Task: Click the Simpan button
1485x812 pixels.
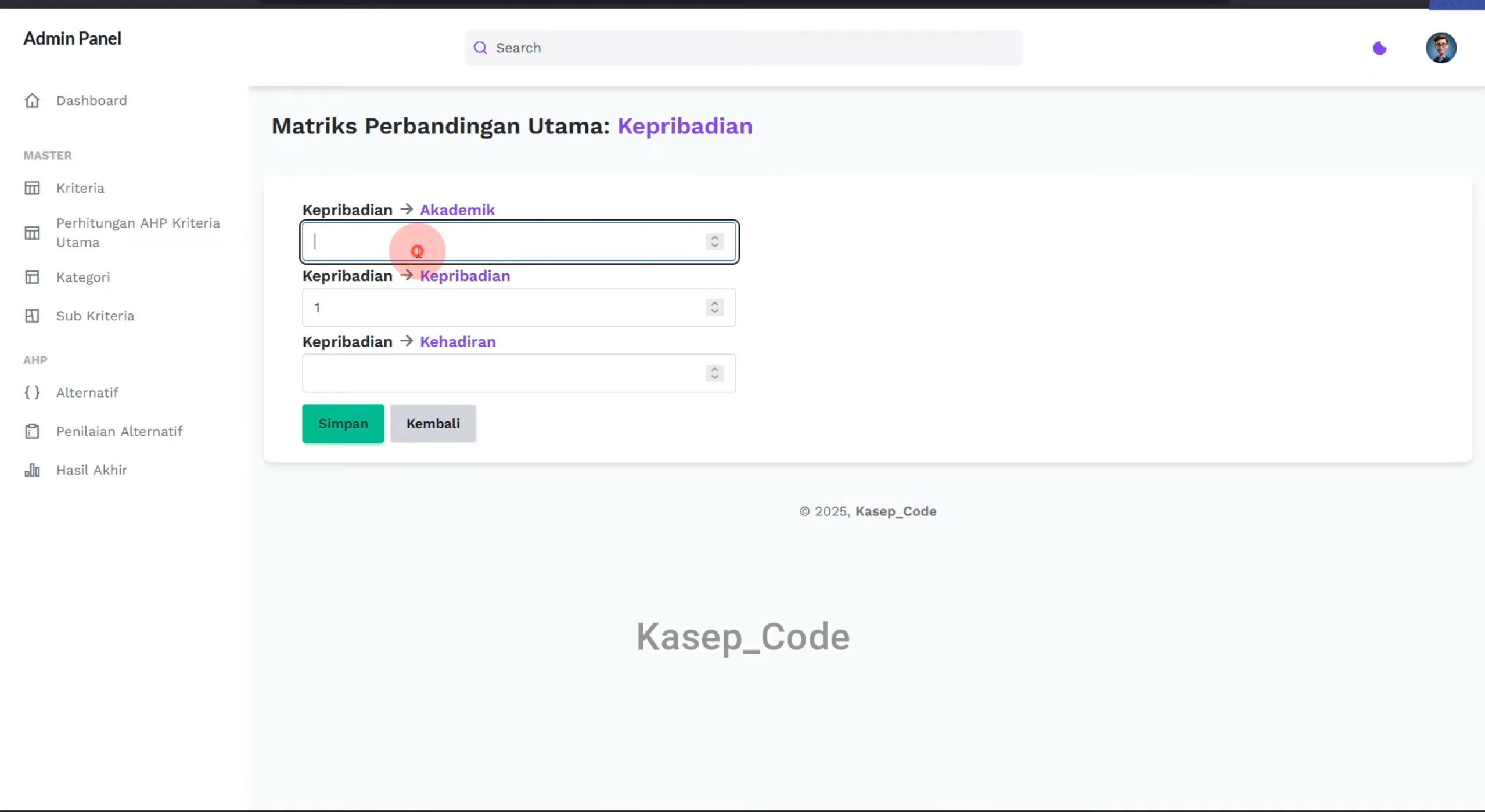Action: click(343, 424)
